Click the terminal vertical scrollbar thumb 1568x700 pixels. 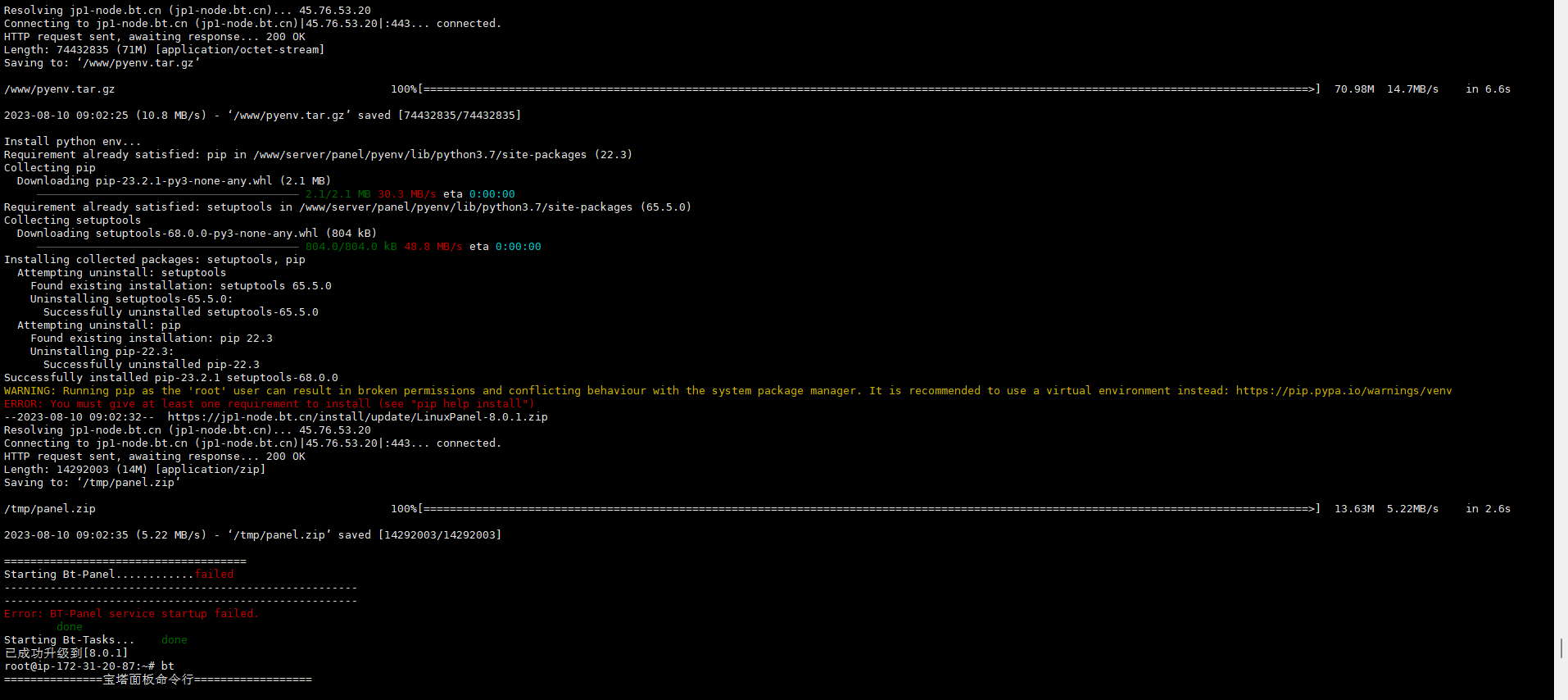1561,648
